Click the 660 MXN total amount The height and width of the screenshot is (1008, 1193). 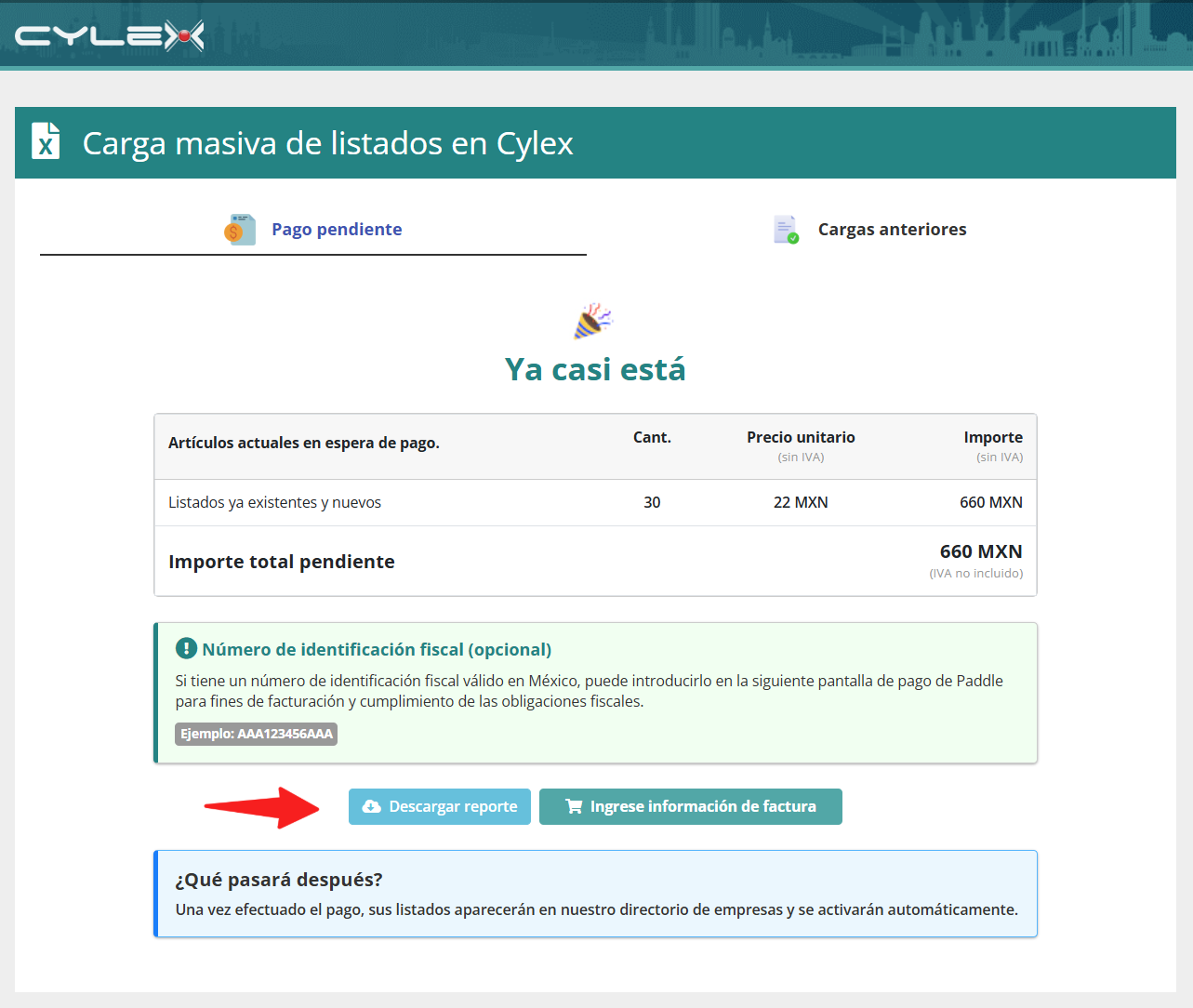pyautogui.click(x=981, y=551)
